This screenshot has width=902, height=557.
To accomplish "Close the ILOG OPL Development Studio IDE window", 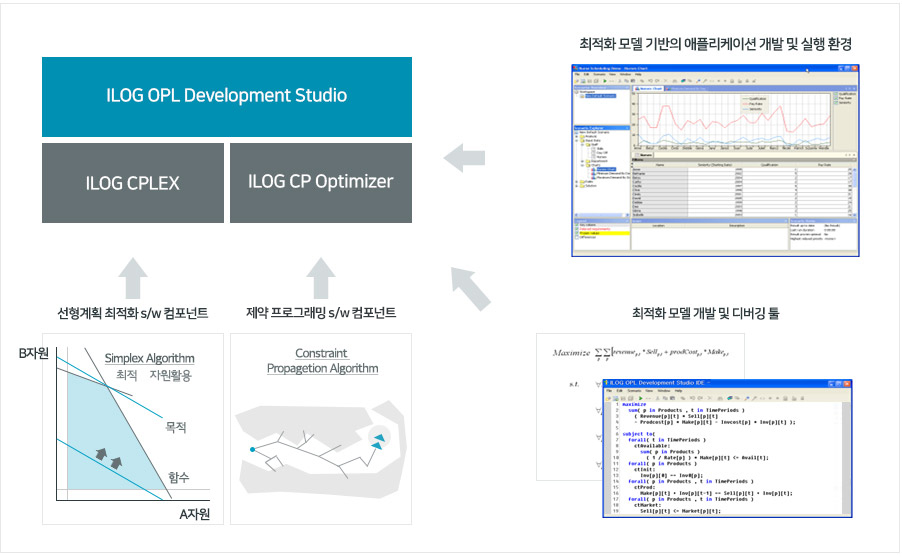I will point(847,383).
